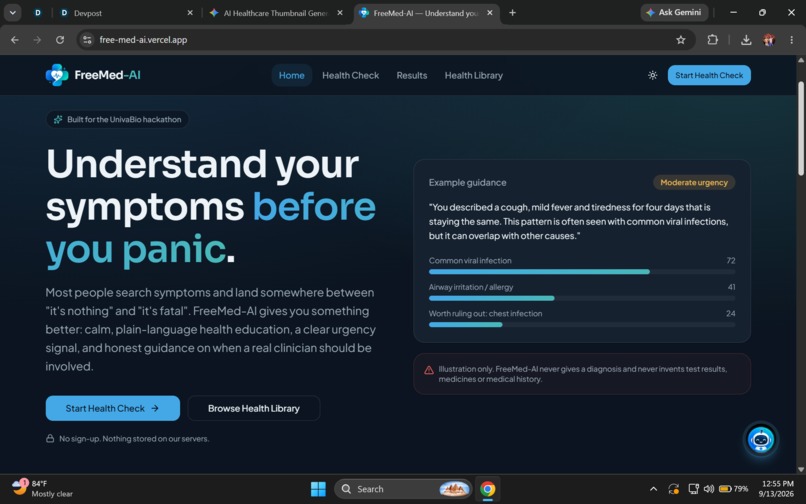Click the taskbar Search box
This screenshot has height=504, width=806.
tap(404, 489)
